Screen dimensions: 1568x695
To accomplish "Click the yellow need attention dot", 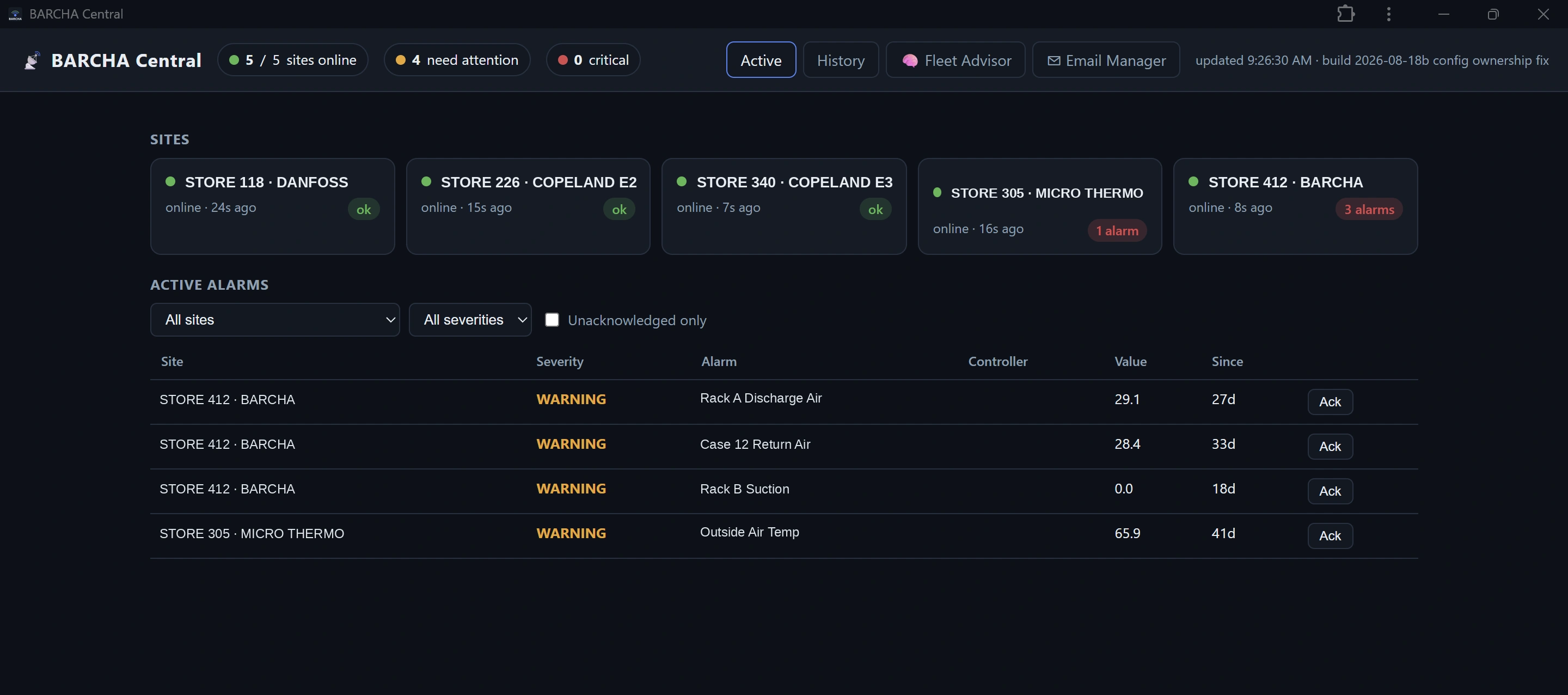I will tap(401, 60).
